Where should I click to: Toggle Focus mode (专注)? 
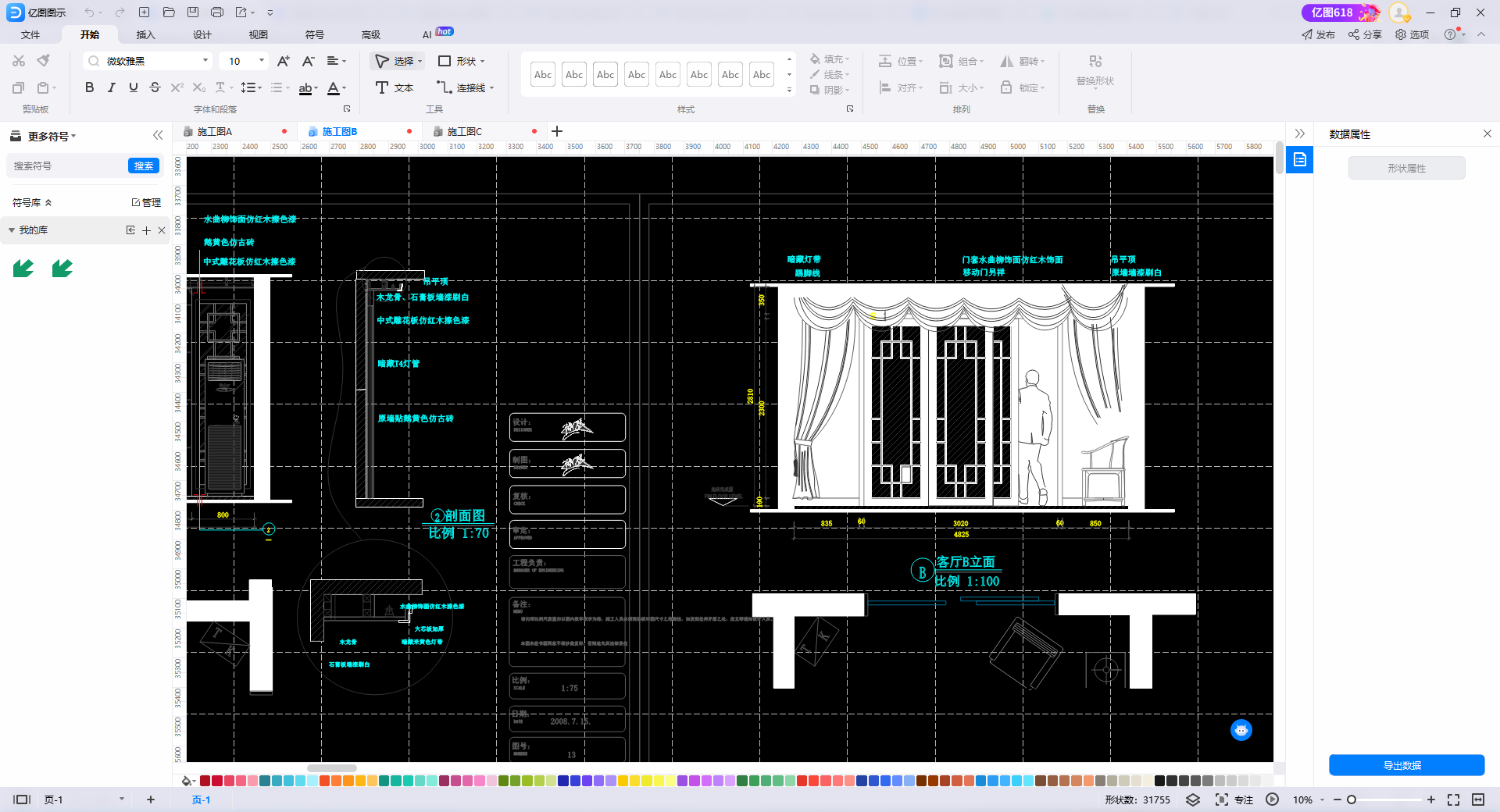tap(1234, 800)
